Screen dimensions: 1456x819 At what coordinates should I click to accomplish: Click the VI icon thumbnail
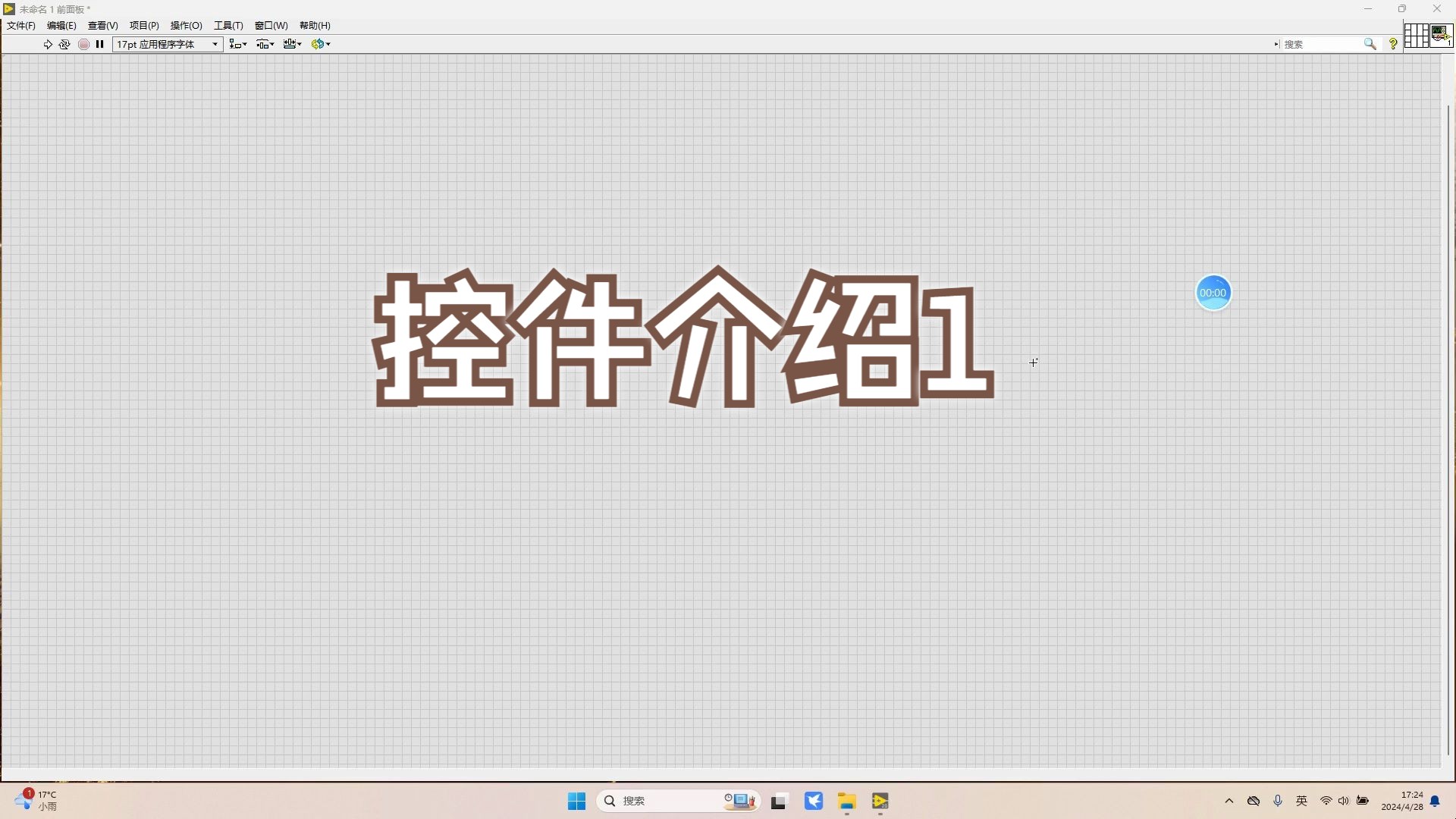pos(1441,36)
